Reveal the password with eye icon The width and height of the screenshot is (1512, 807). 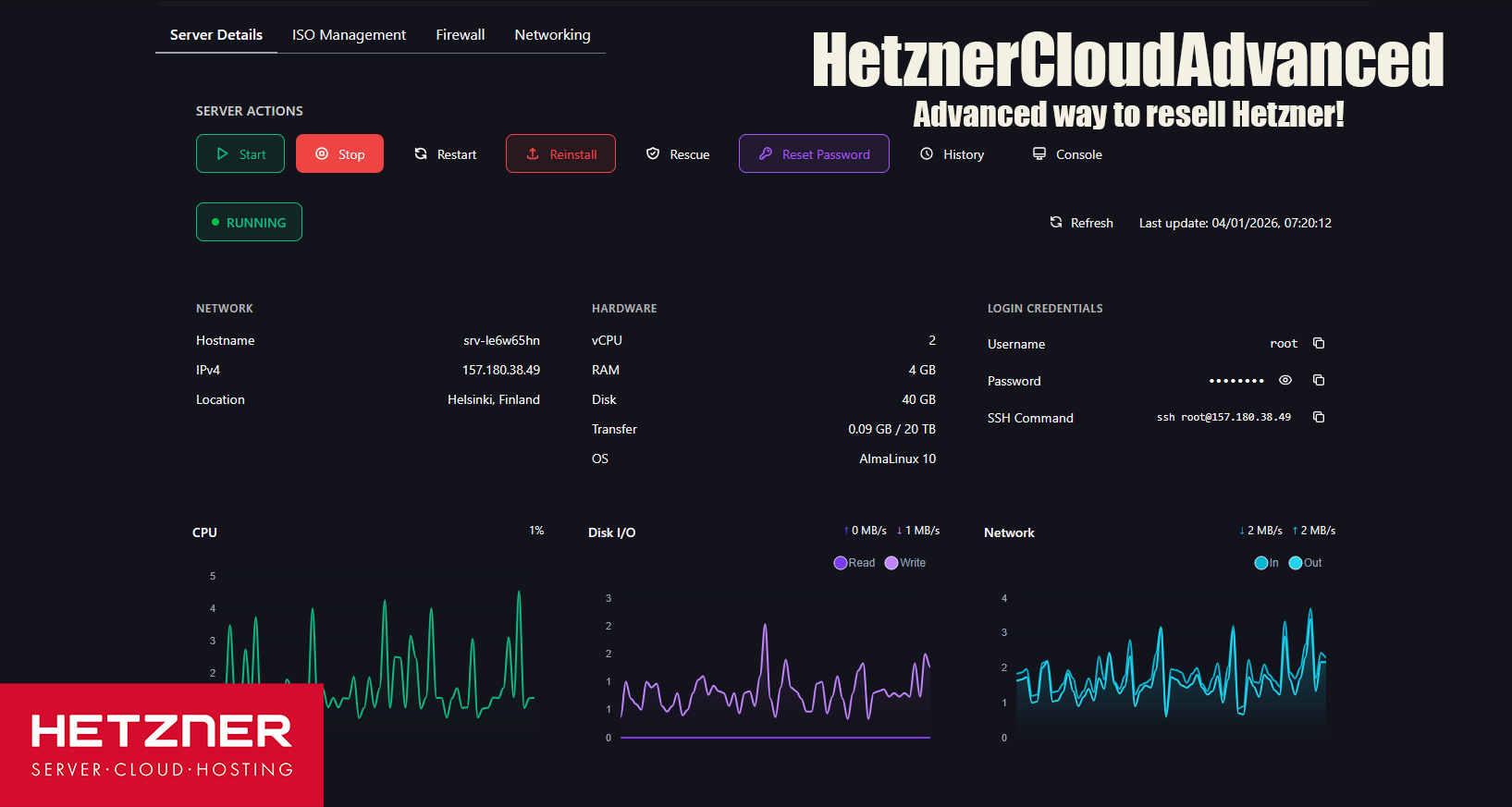[x=1285, y=380]
